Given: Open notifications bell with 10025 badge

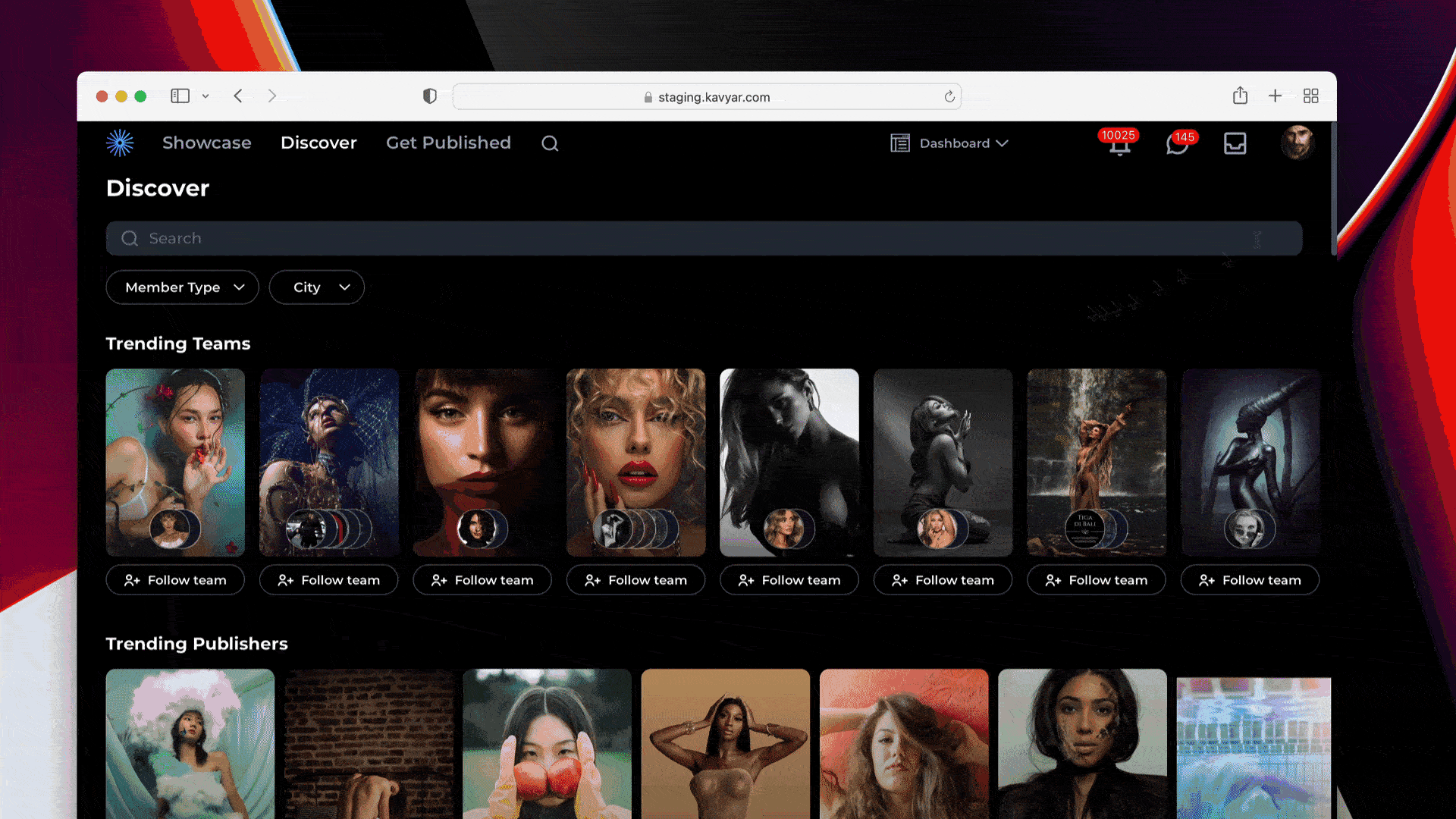Looking at the screenshot, I should tap(1119, 143).
